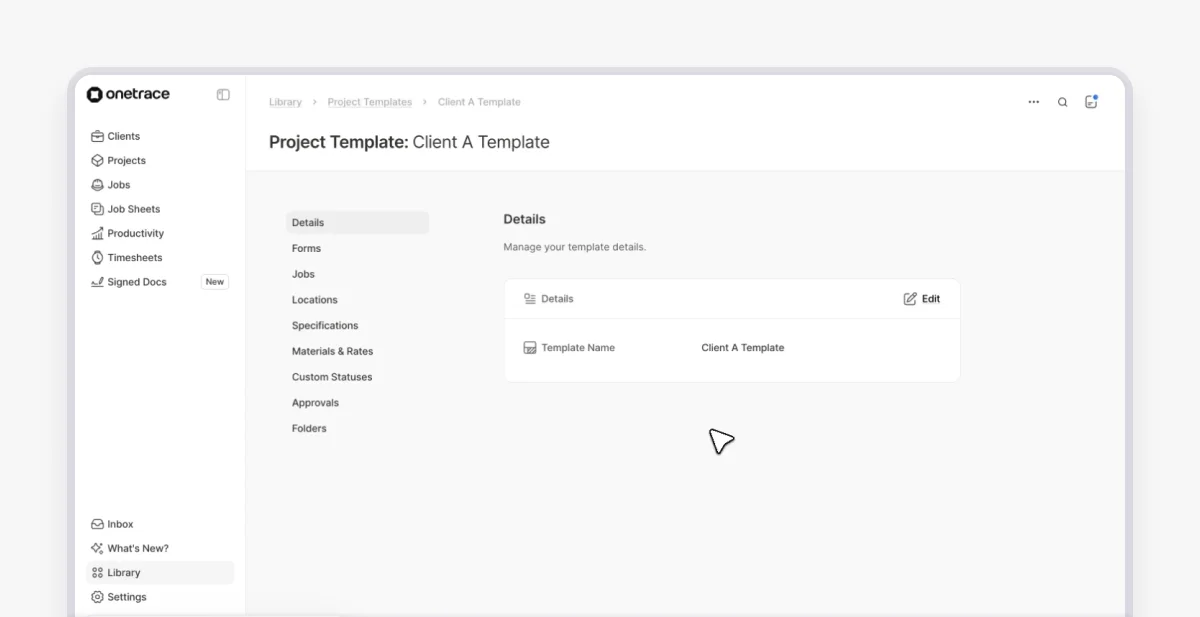Open the onetrace logo home button
This screenshot has height=617, width=1200.
click(x=128, y=93)
